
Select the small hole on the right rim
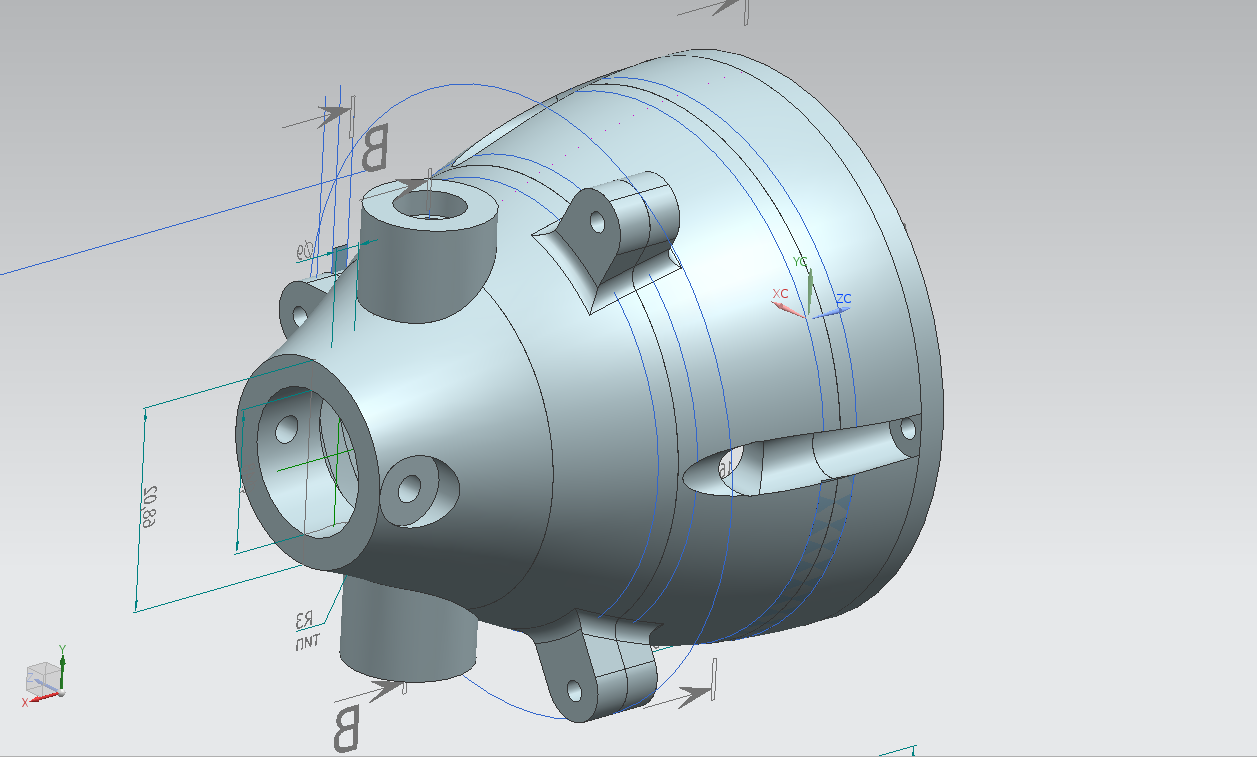(908, 430)
